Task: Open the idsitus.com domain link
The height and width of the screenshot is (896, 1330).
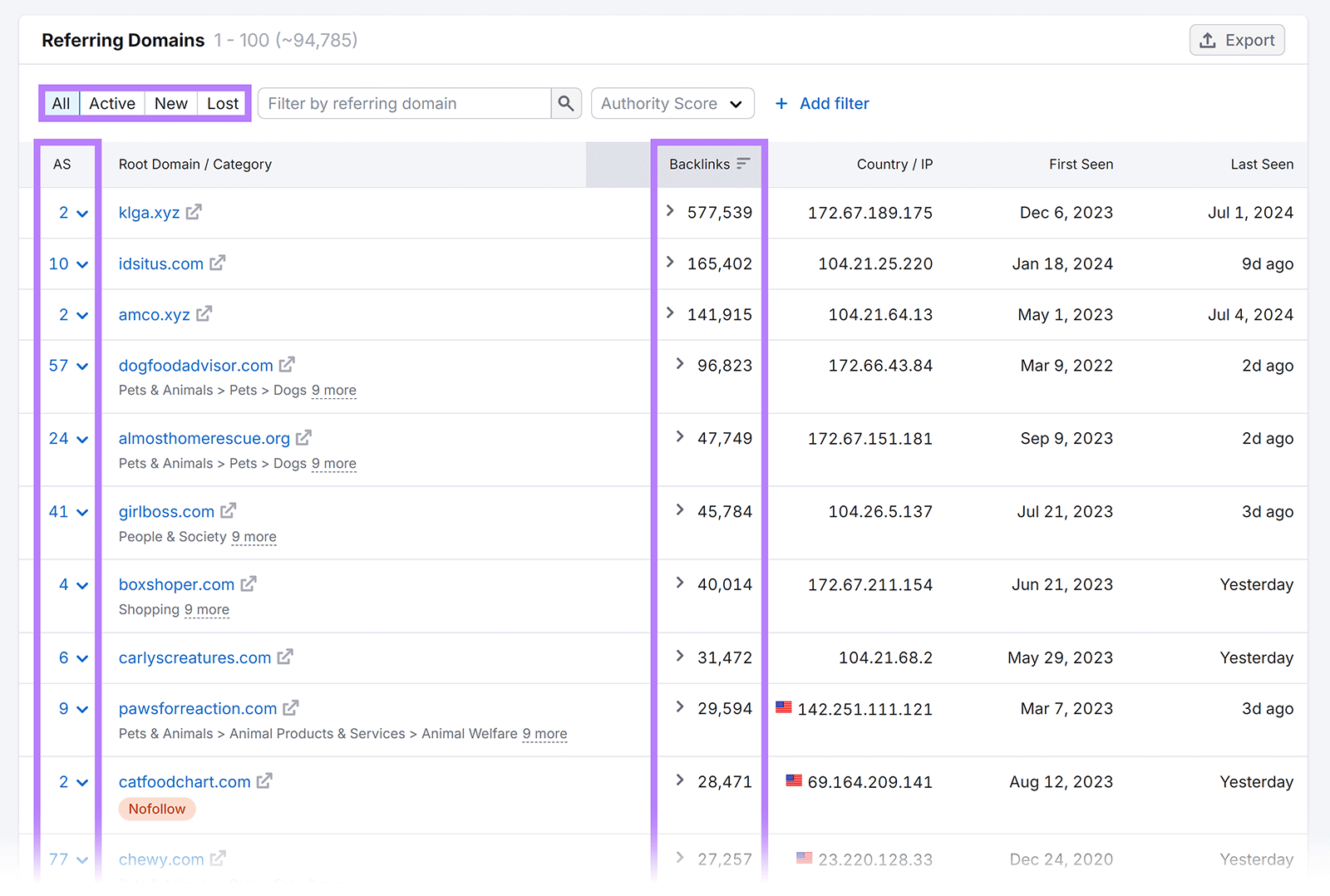Action: (160, 263)
